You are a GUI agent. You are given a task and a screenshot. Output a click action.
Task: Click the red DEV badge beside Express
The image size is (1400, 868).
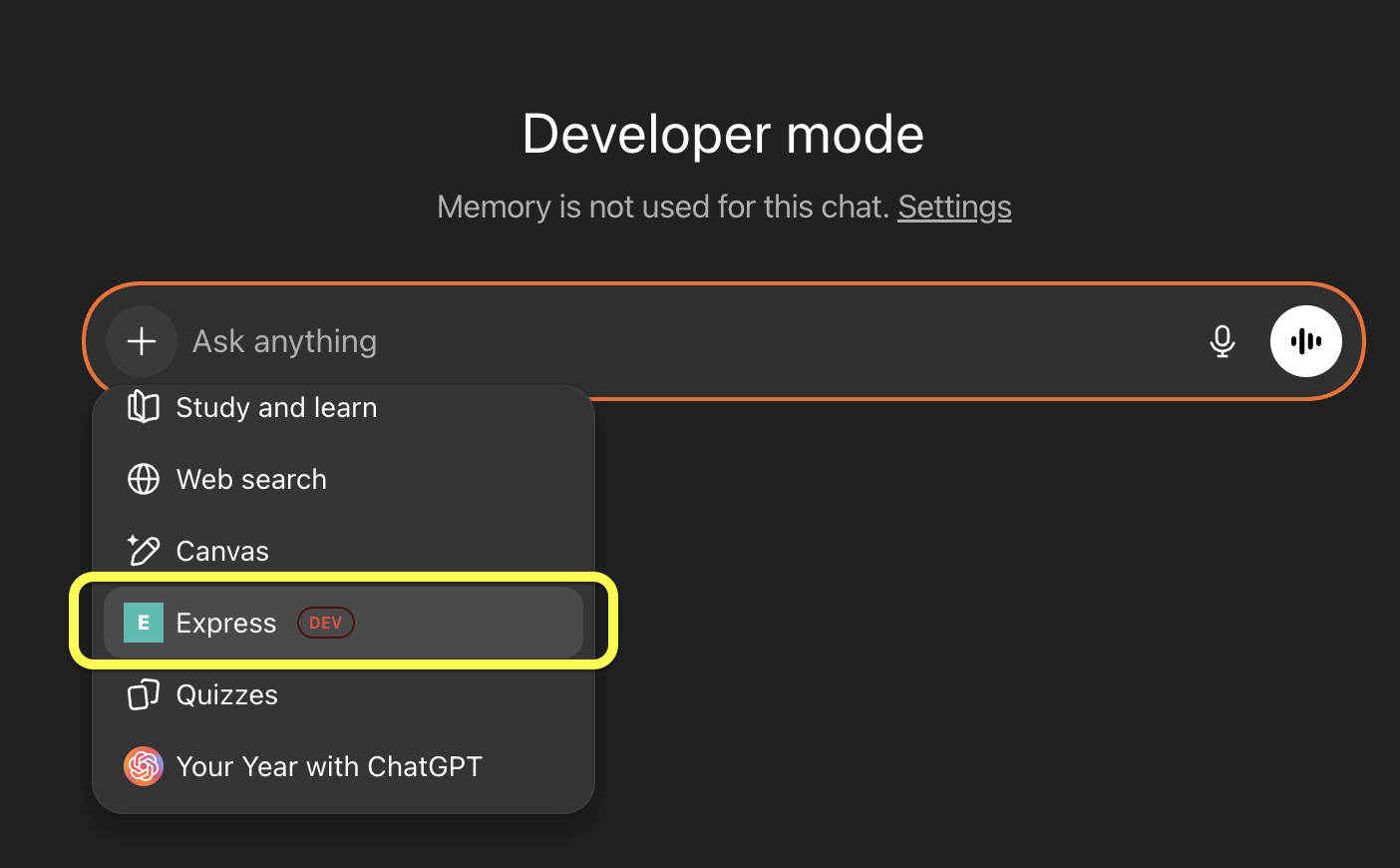point(326,623)
